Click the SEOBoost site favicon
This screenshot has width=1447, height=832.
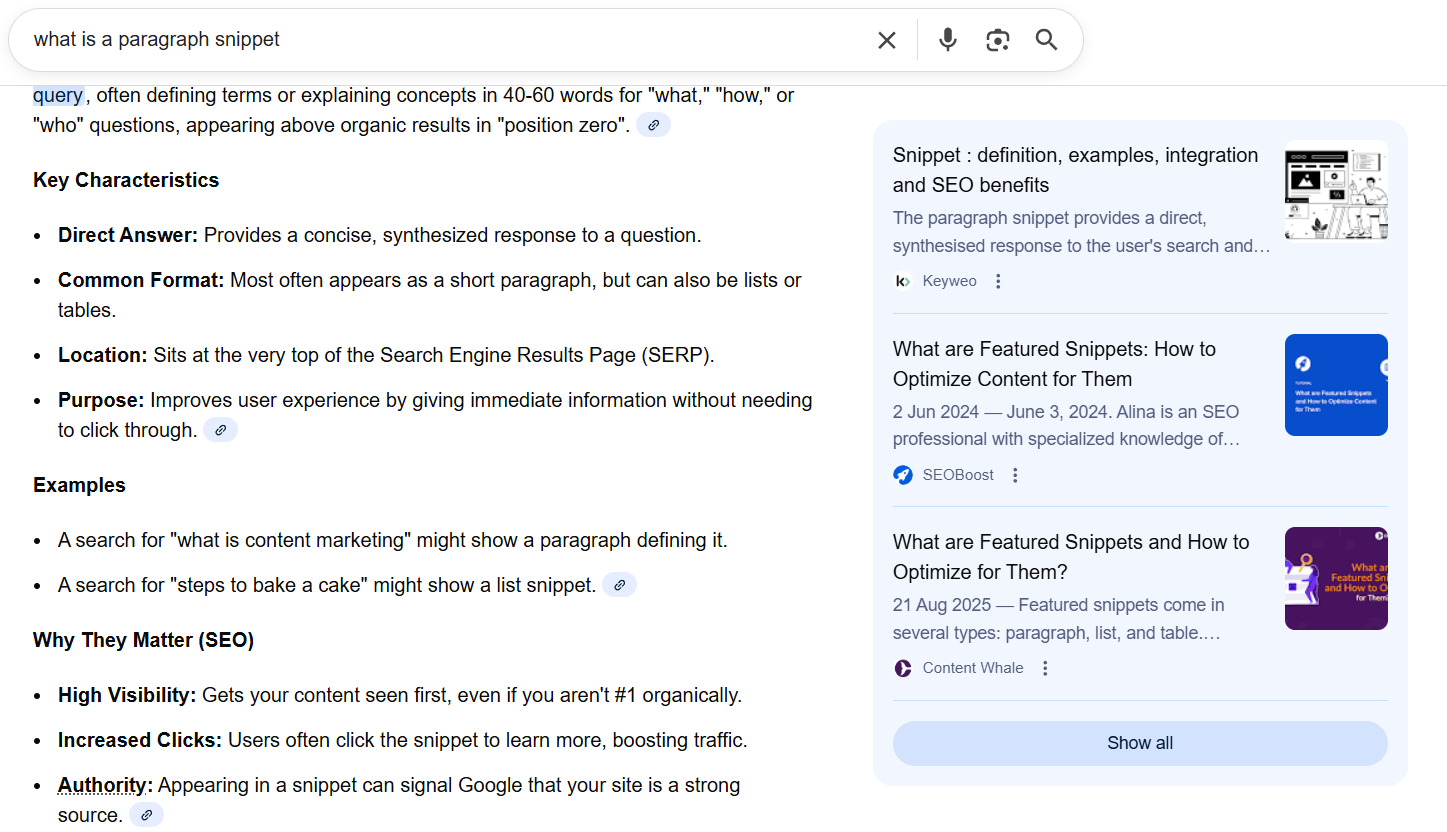point(903,475)
